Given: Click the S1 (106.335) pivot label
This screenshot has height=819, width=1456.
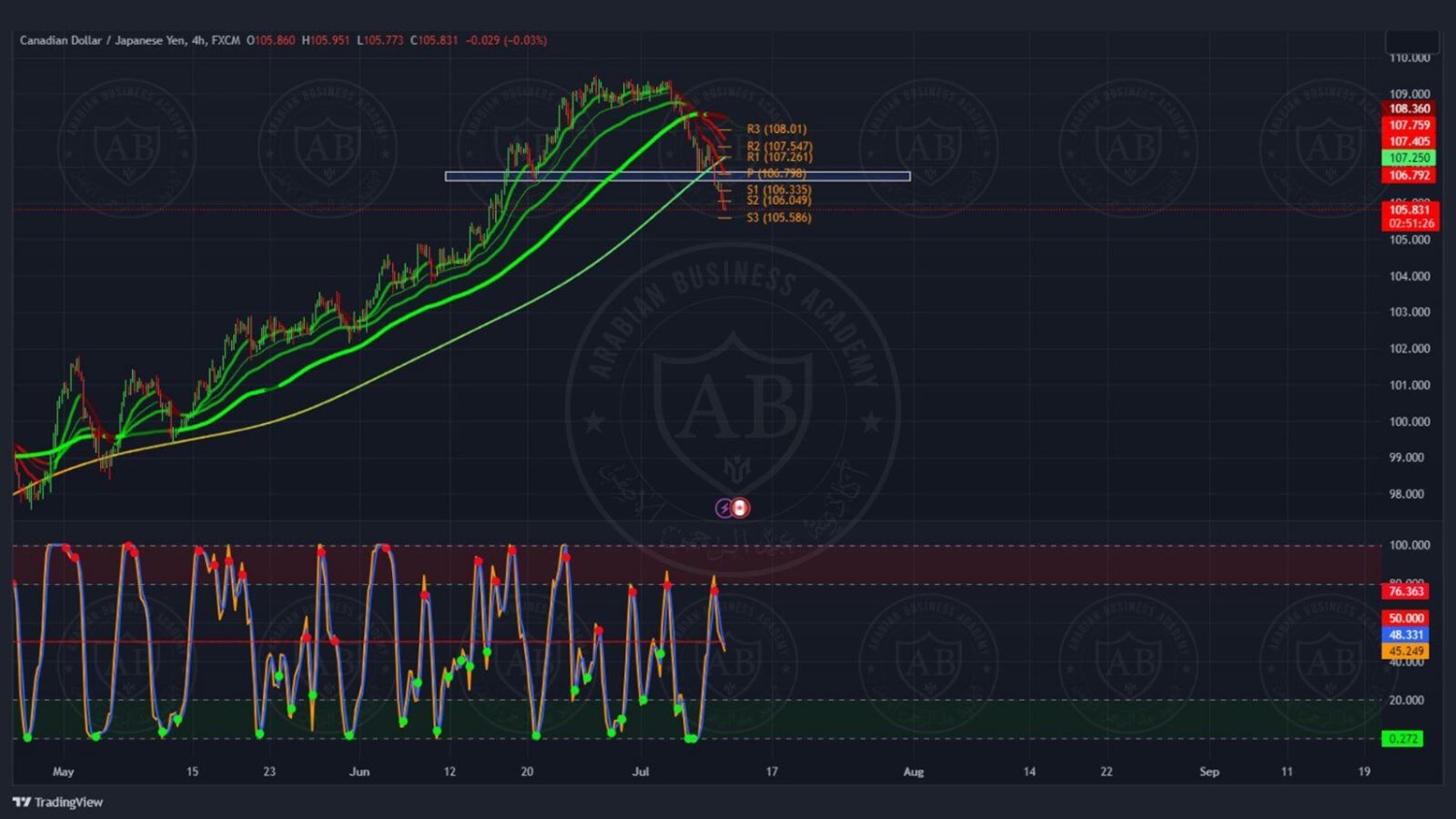Looking at the screenshot, I should click(778, 190).
